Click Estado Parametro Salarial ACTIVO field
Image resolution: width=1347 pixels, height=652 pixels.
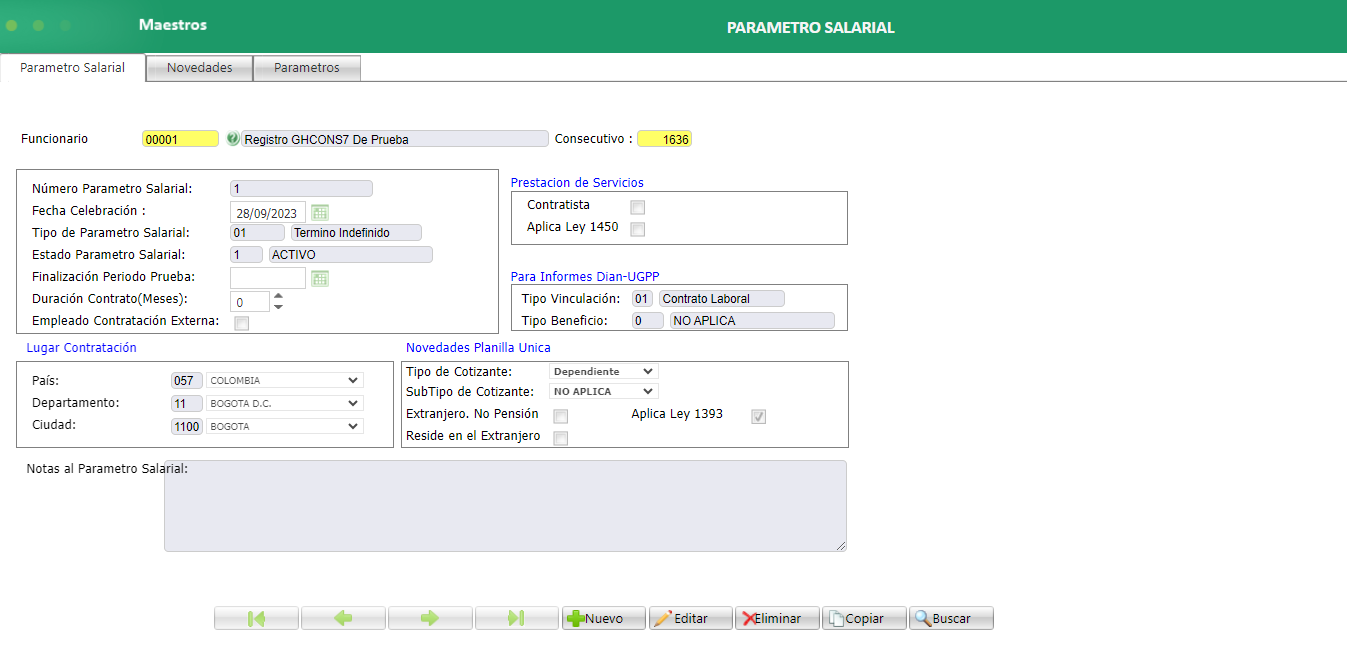pos(350,255)
